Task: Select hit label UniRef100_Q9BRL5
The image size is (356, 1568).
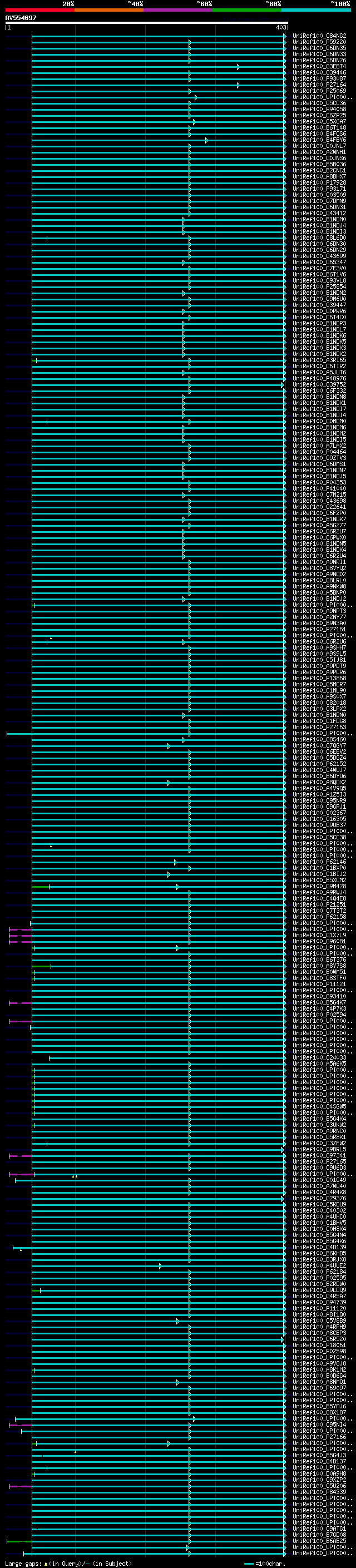Action: point(319,1149)
